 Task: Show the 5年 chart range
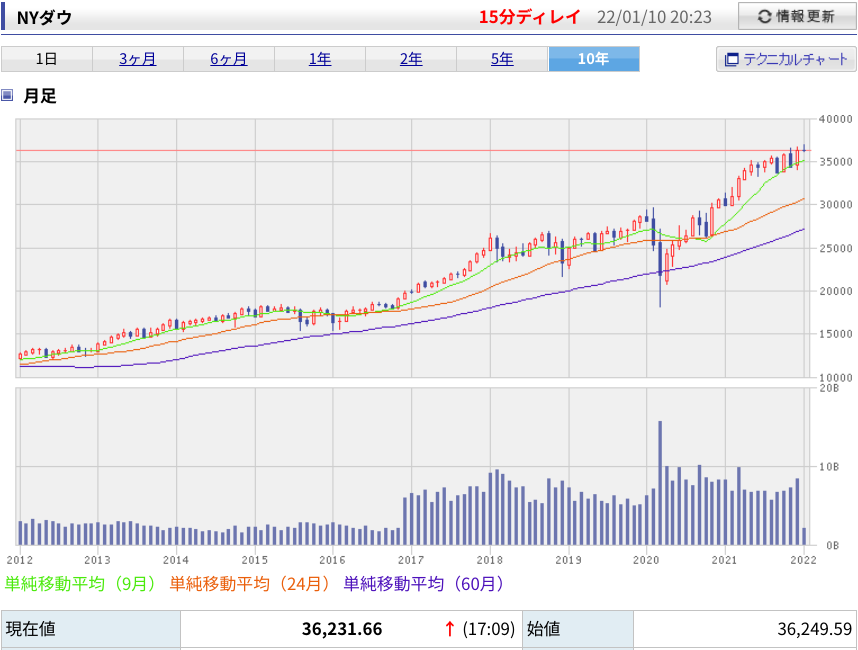tap(502, 59)
